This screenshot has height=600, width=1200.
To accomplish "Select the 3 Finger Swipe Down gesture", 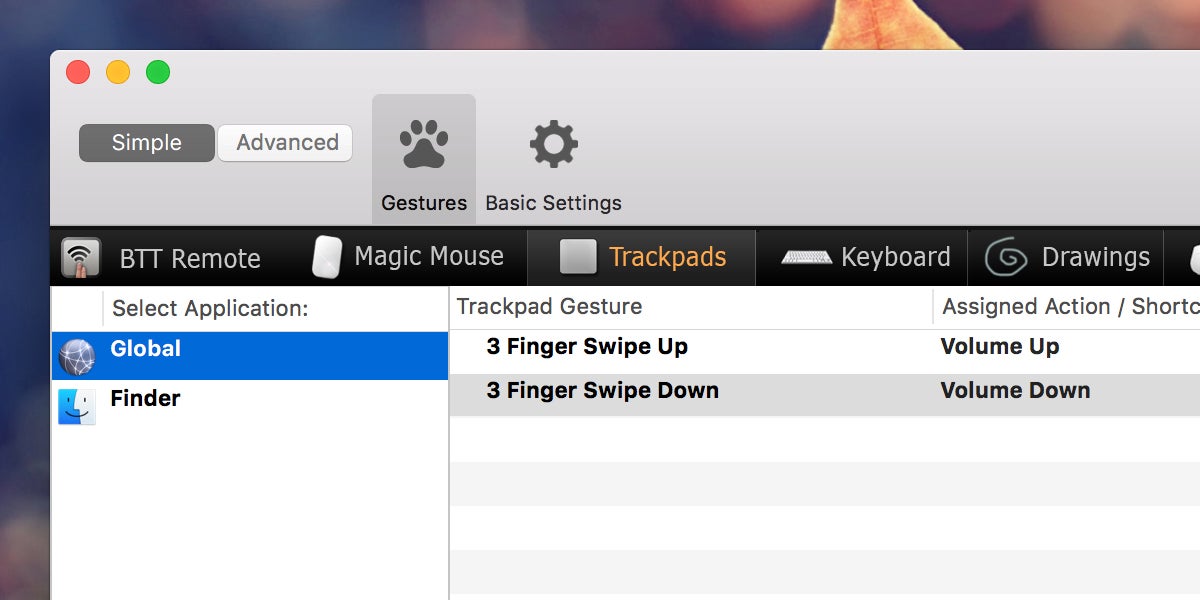I will tap(602, 391).
